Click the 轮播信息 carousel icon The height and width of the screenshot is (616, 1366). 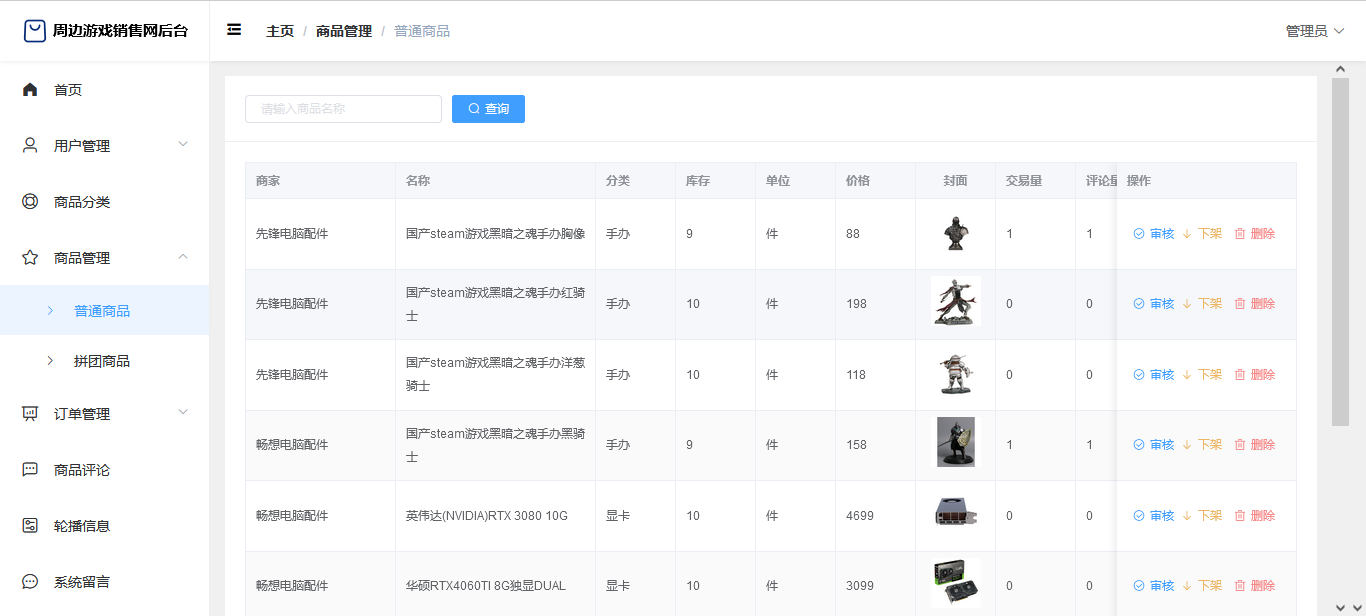[30, 526]
